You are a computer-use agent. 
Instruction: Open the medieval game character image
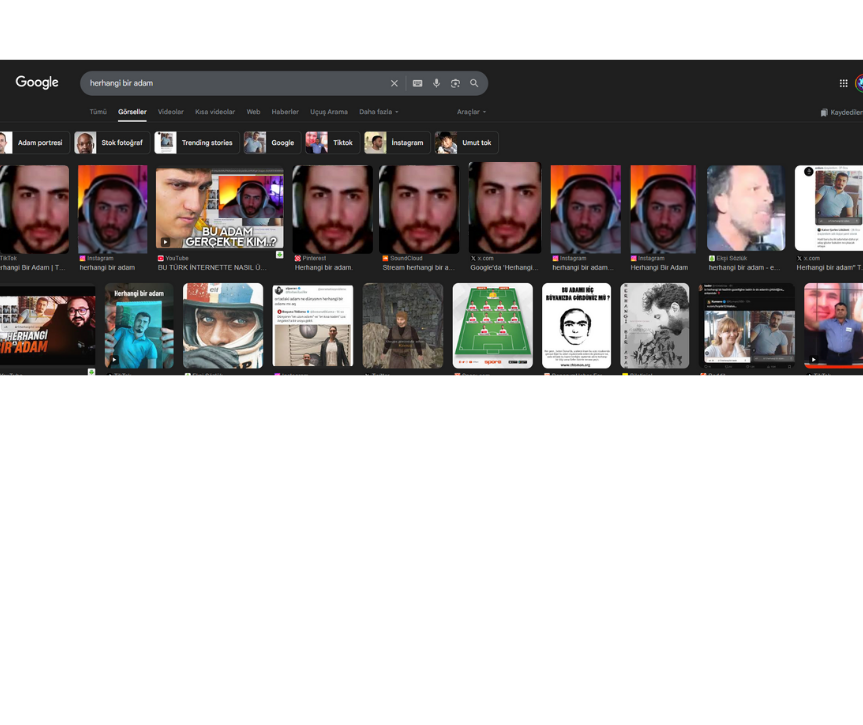click(403, 325)
